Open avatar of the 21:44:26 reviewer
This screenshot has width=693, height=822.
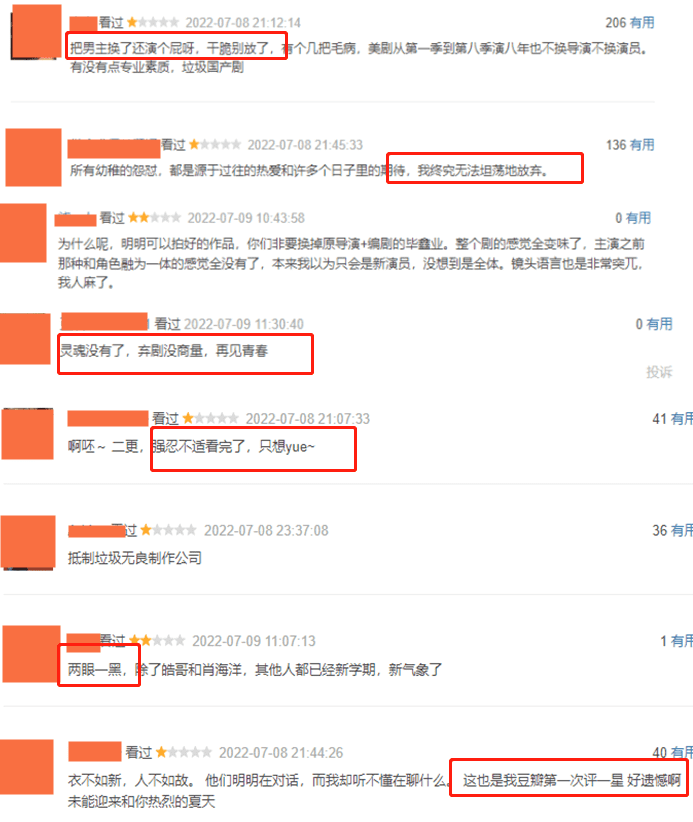click(x=27, y=766)
